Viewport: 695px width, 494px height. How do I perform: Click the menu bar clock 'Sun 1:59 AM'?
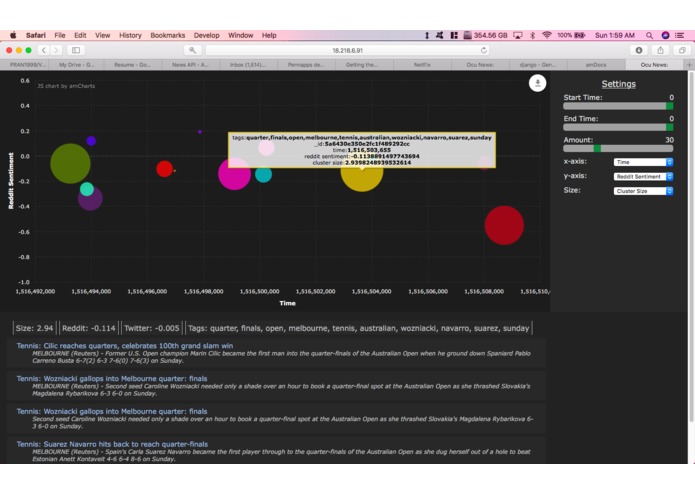click(x=615, y=35)
